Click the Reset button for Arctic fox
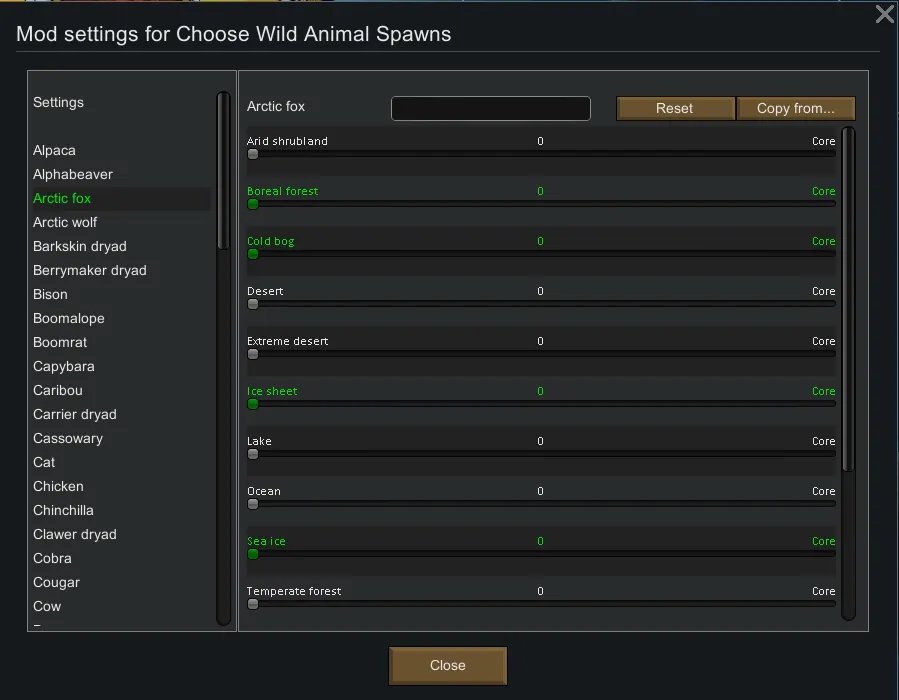 [675, 108]
